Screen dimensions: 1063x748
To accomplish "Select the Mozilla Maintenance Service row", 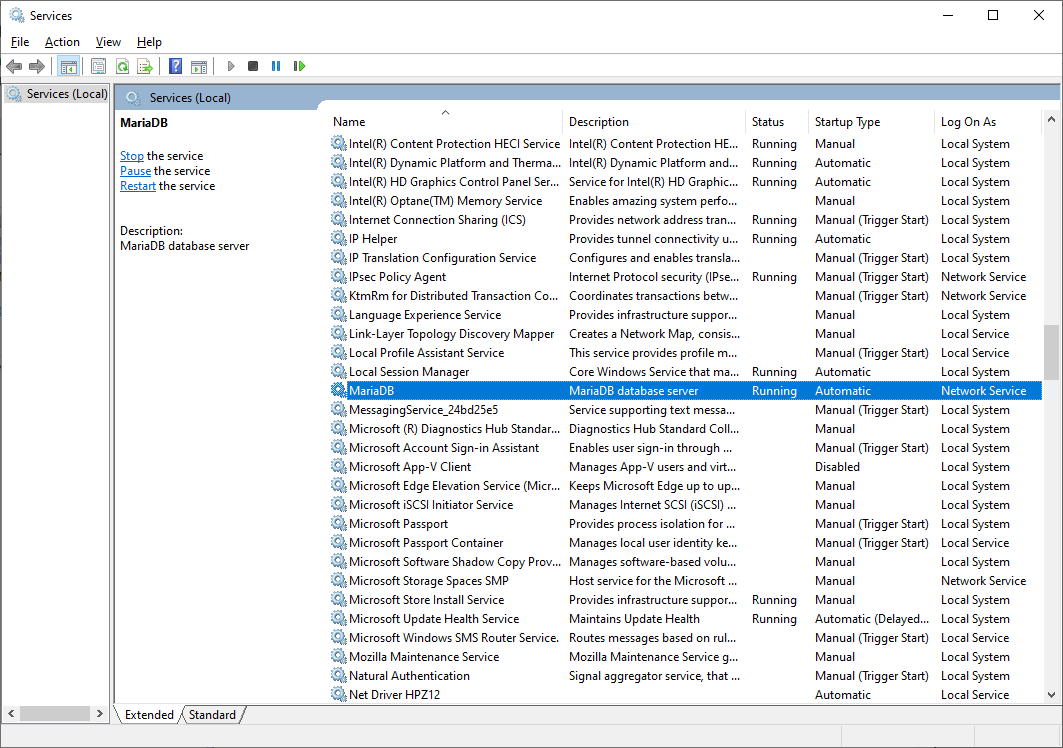I will [424, 657].
